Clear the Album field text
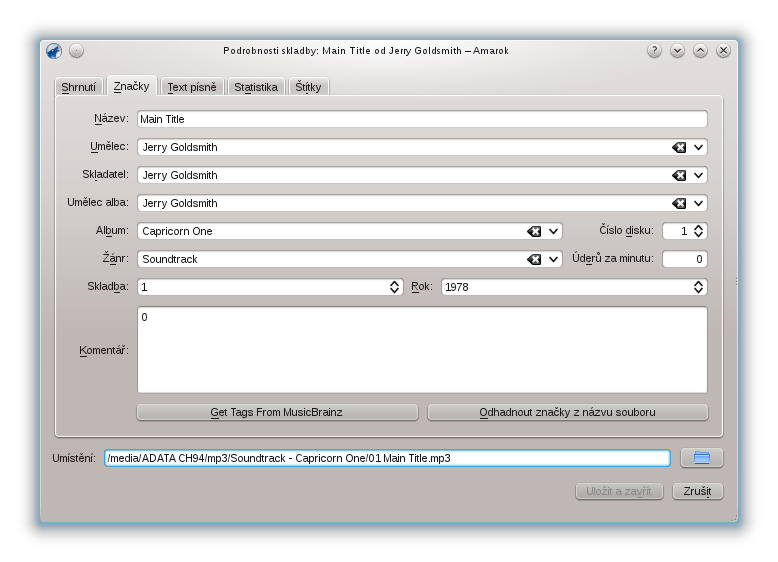The image size is (778, 562). click(534, 231)
